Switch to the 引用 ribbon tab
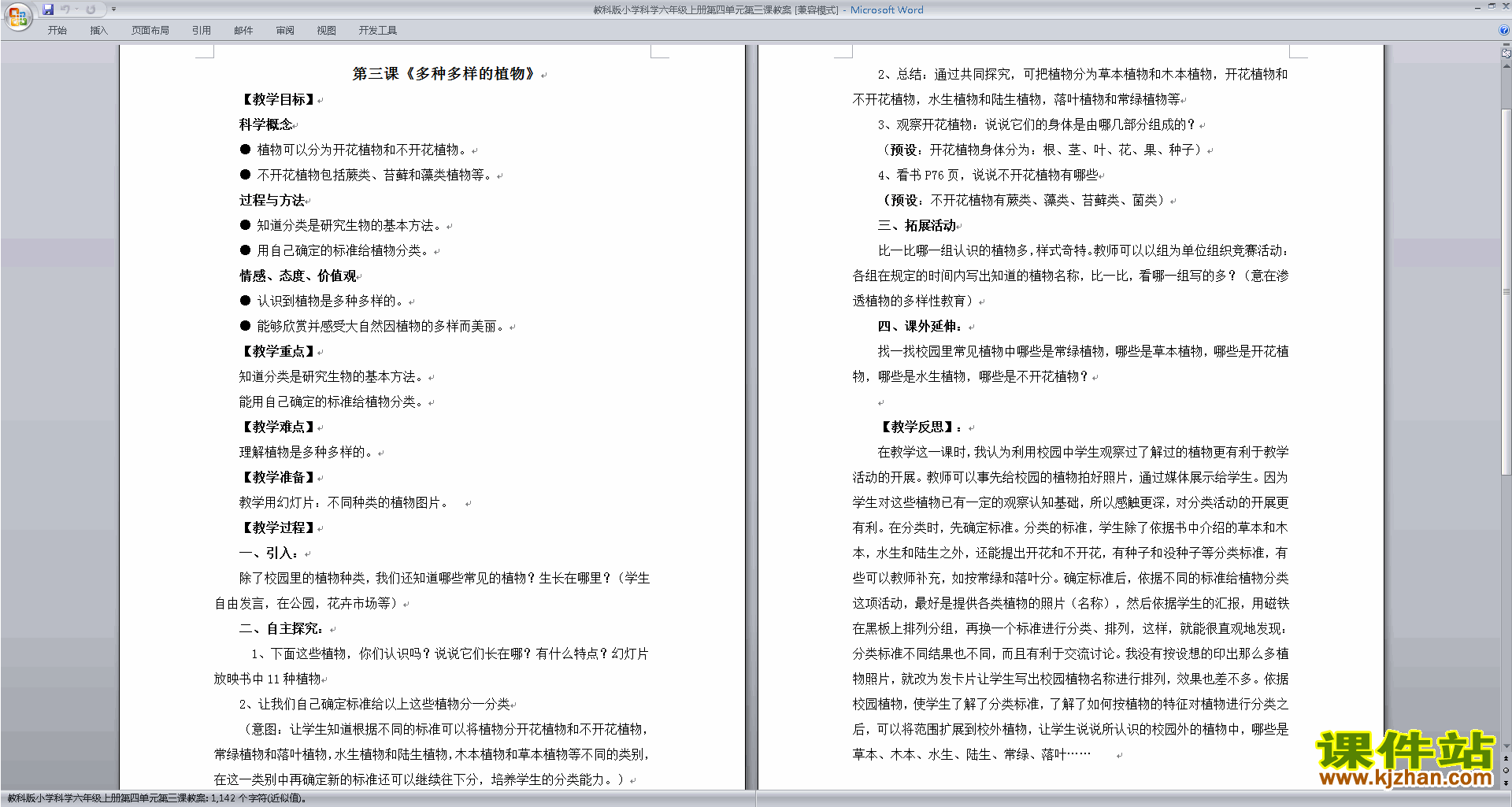The image size is (1512, 807). (x=202, y=31)
